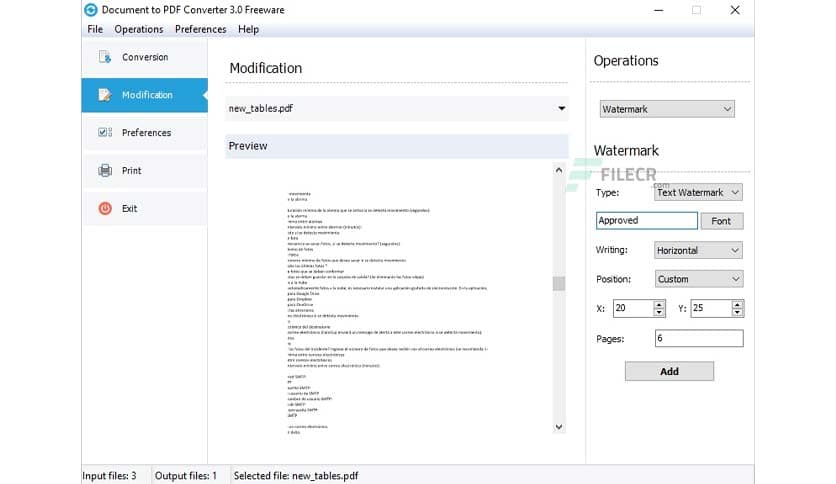Open the Operations menu
Screen dimensions: 836x484
tap(139, 29)
